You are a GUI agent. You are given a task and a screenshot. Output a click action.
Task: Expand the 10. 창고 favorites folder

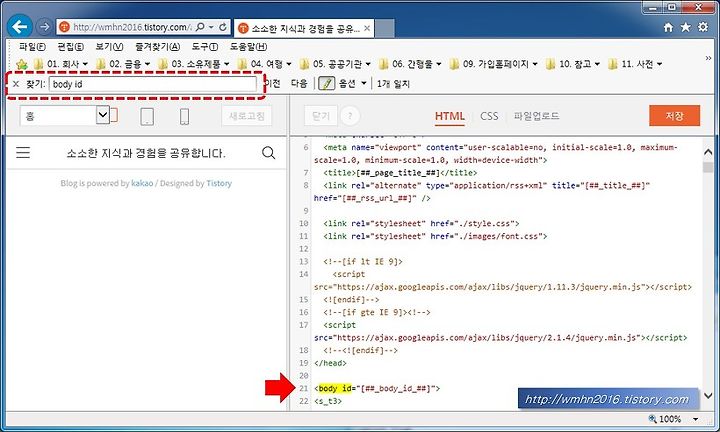(573, 64)
